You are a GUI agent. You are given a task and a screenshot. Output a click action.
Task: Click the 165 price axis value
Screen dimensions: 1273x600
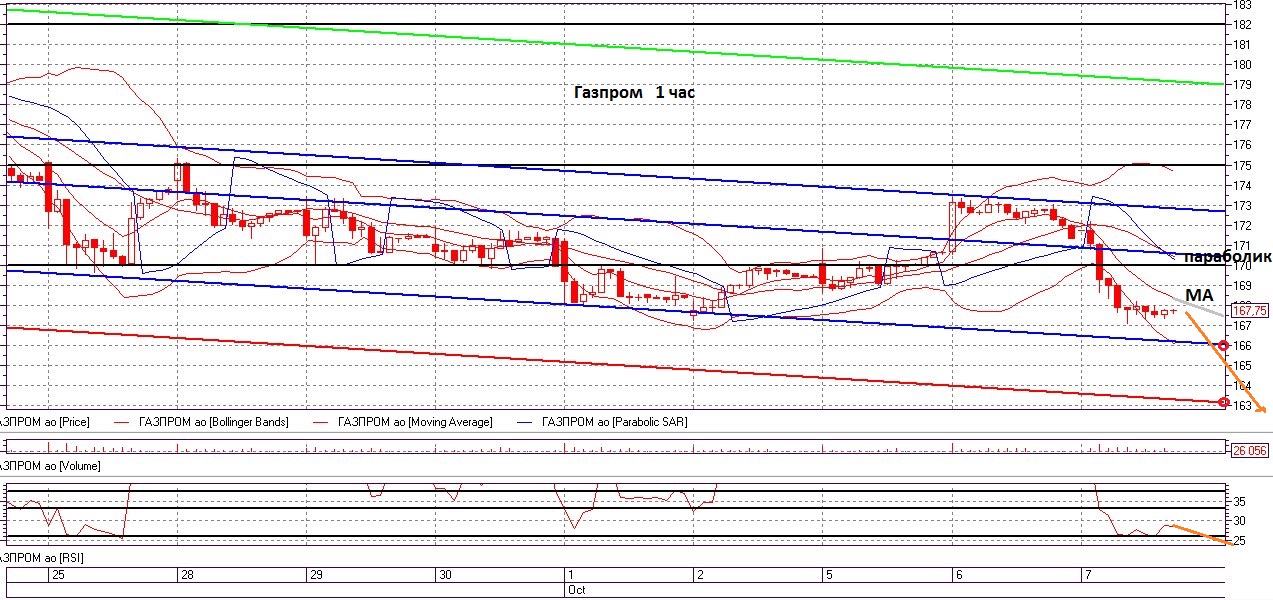point(1243,365)
